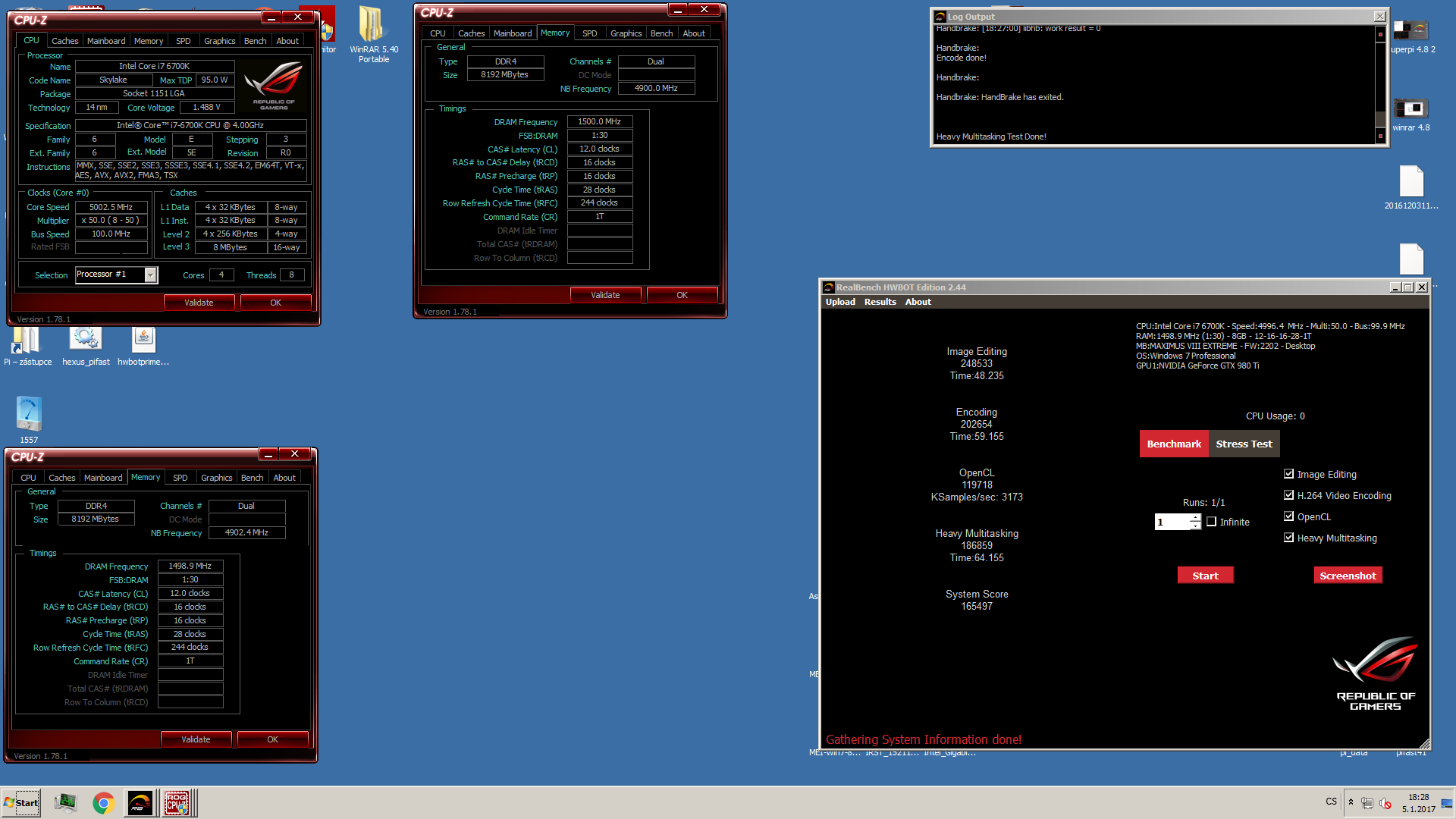This screenshot has height=819, width=1456.
Task: Expand the Processor #1 selection dropdown
Action: point(151,275)
